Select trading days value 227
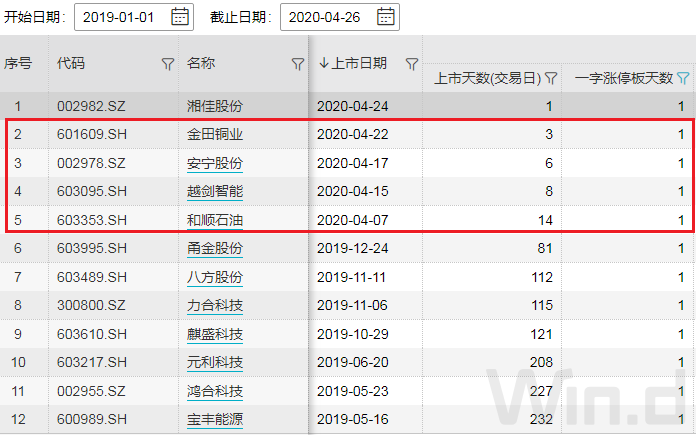Viewport: 696px width, 435px height. [x=542, y=391]
